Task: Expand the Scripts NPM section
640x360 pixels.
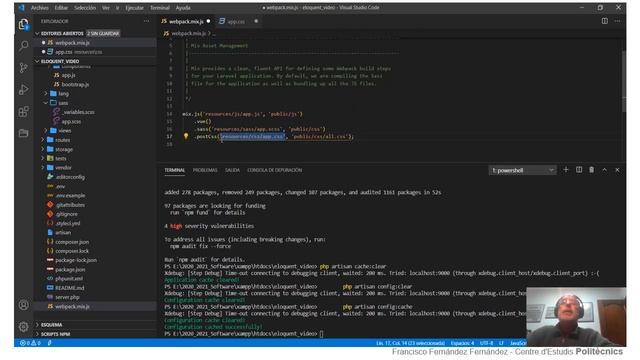Action: pos(55,334)
